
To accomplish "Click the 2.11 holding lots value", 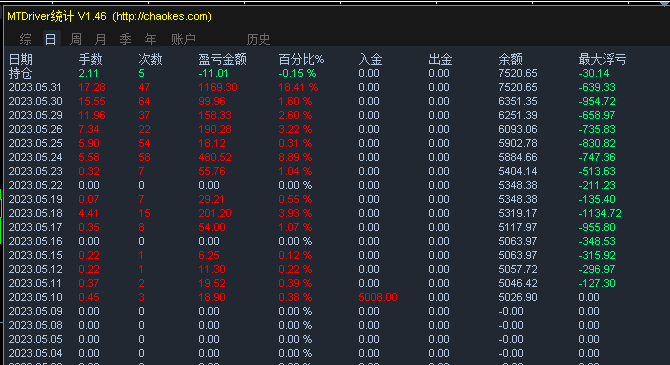I will pos(88,74).
